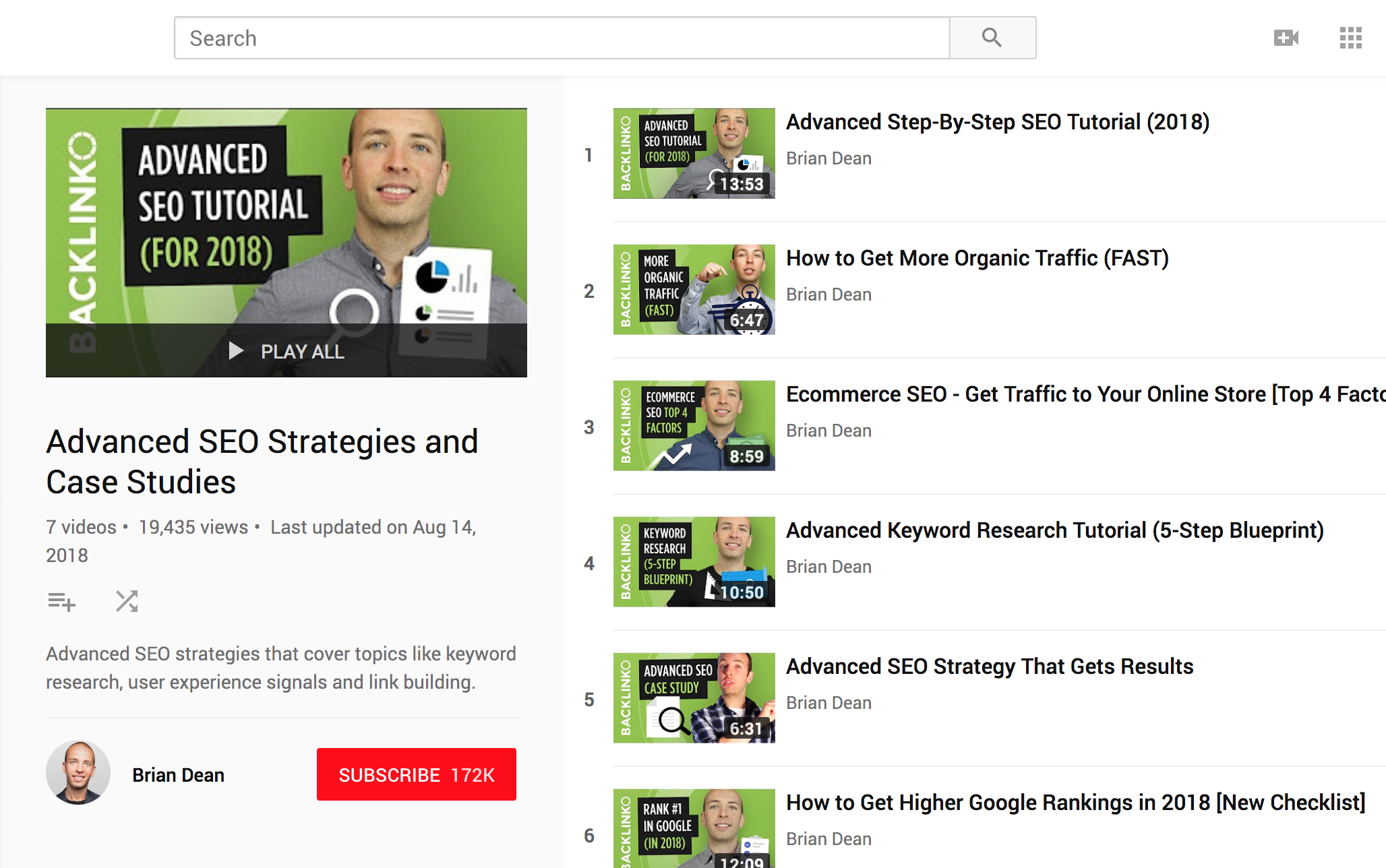Toggle the shuffle playlist icon
1386x868 pixels.
pos(126,601)
